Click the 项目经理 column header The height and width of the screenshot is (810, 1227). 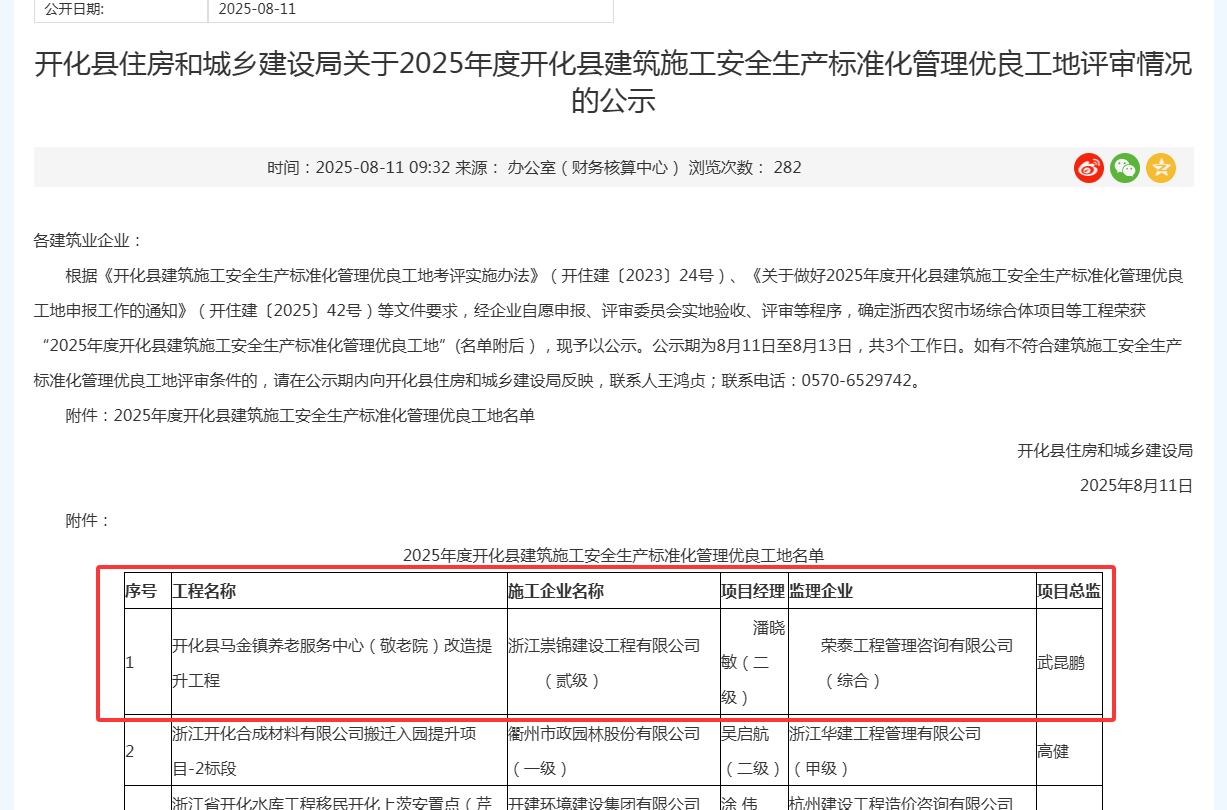coord(752,591)
